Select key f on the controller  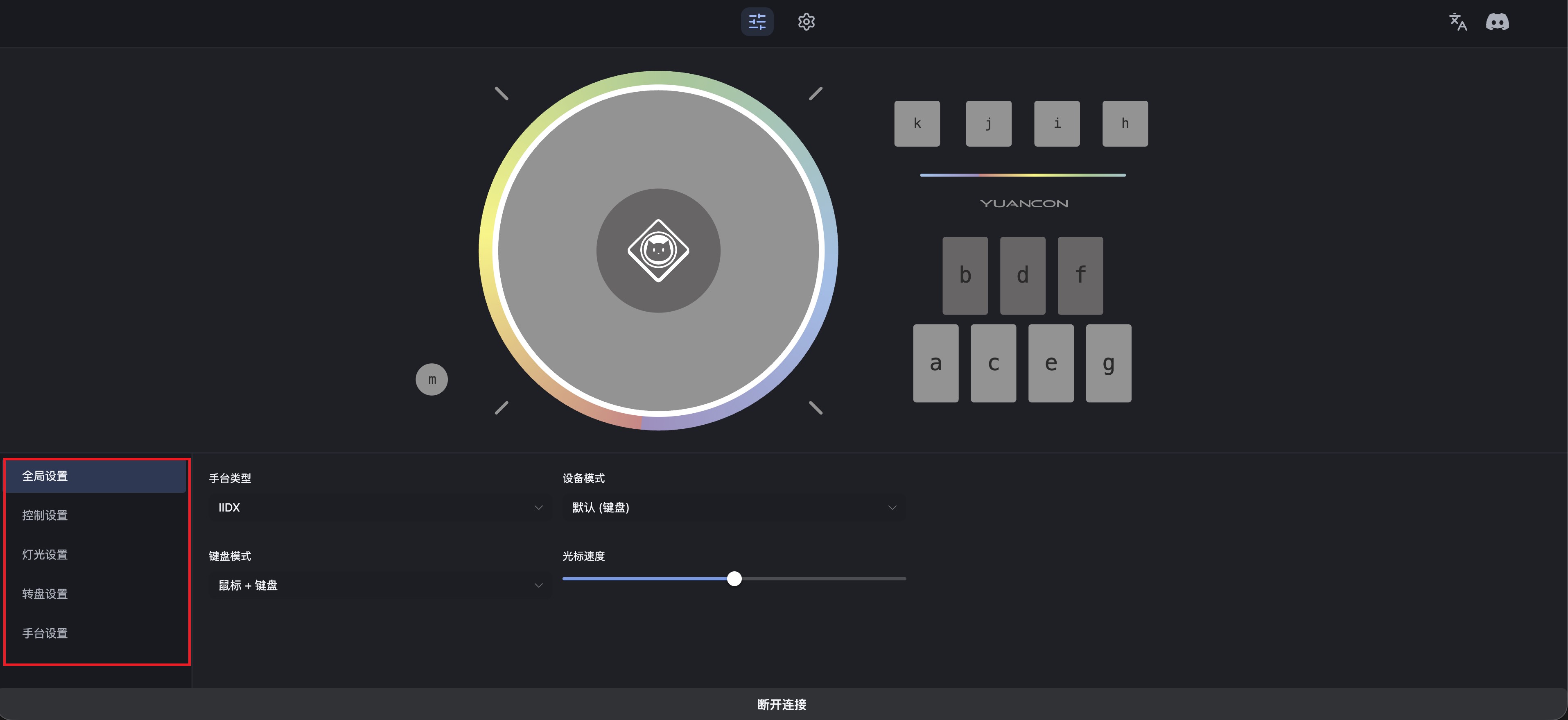1080,275
